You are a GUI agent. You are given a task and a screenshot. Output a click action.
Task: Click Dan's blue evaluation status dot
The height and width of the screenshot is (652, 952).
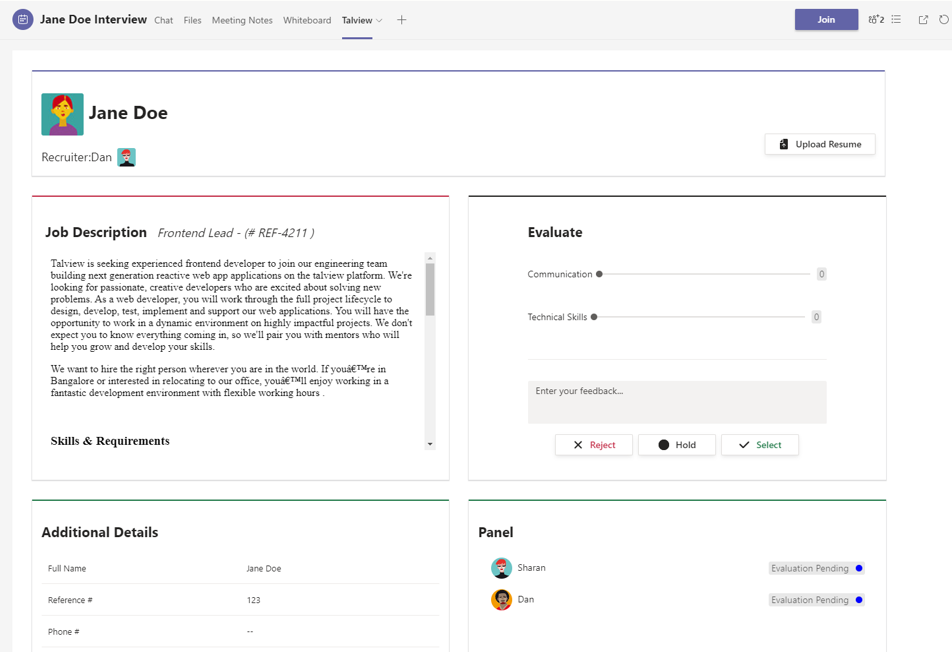(x=858, y=600)
